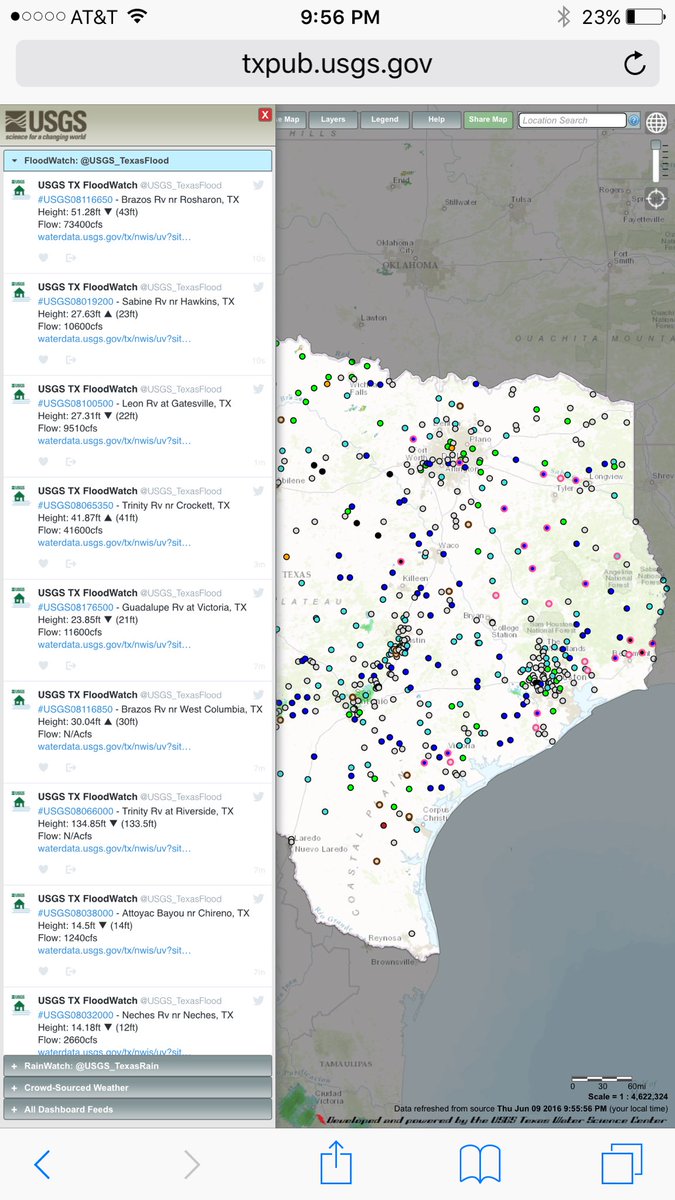Collapse the FloodWatch @USGS_TexasFlood section
This screenshot has height=1200, width=675.
point(137,160)
